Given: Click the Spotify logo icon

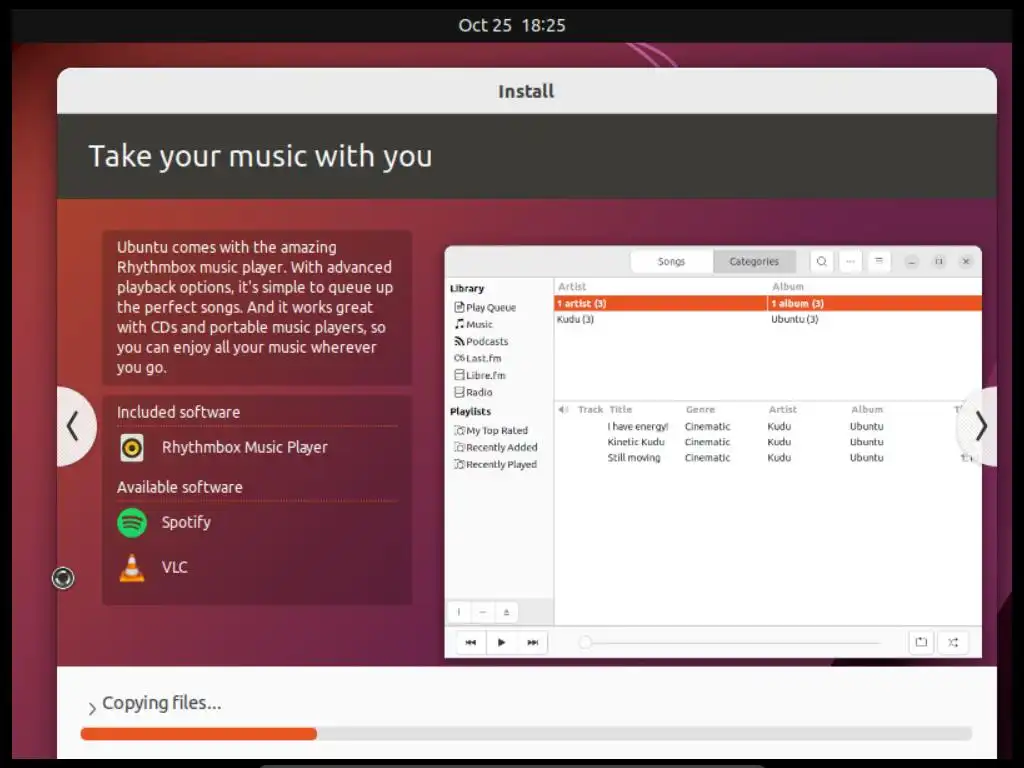Looking at the screenshot, I should [x=132, y=522].
